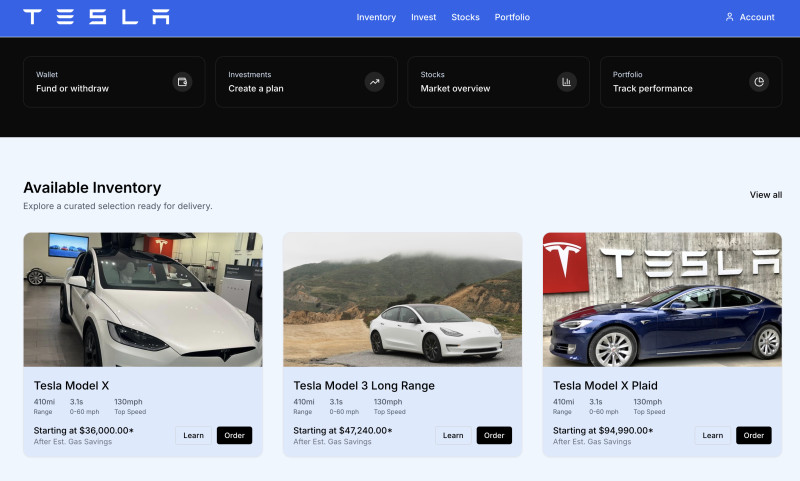Go to Invest in navigation bar
The height and width of the screenshot is (481, 800).
pos(423,17)
